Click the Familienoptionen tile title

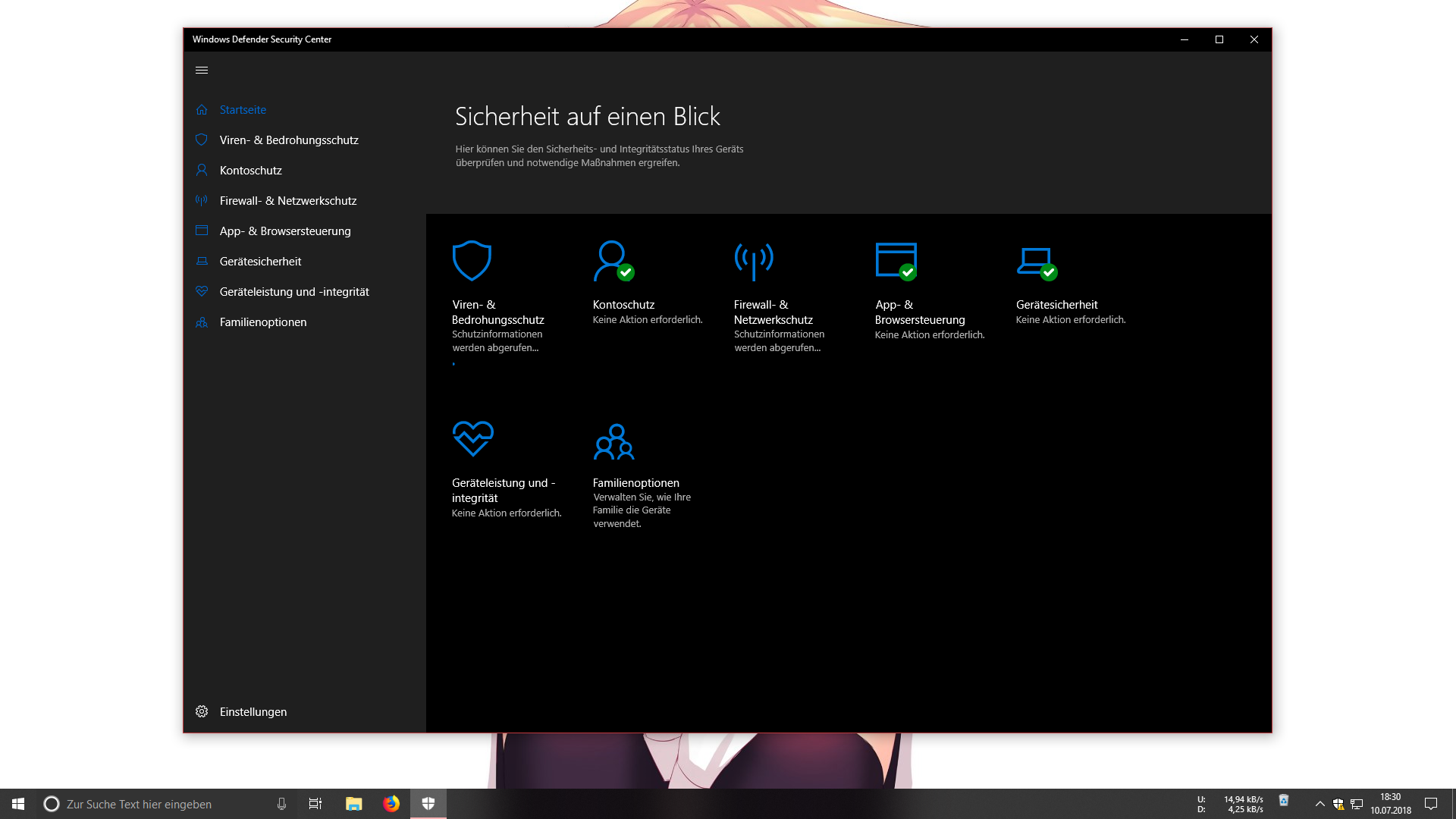[635, 482]
